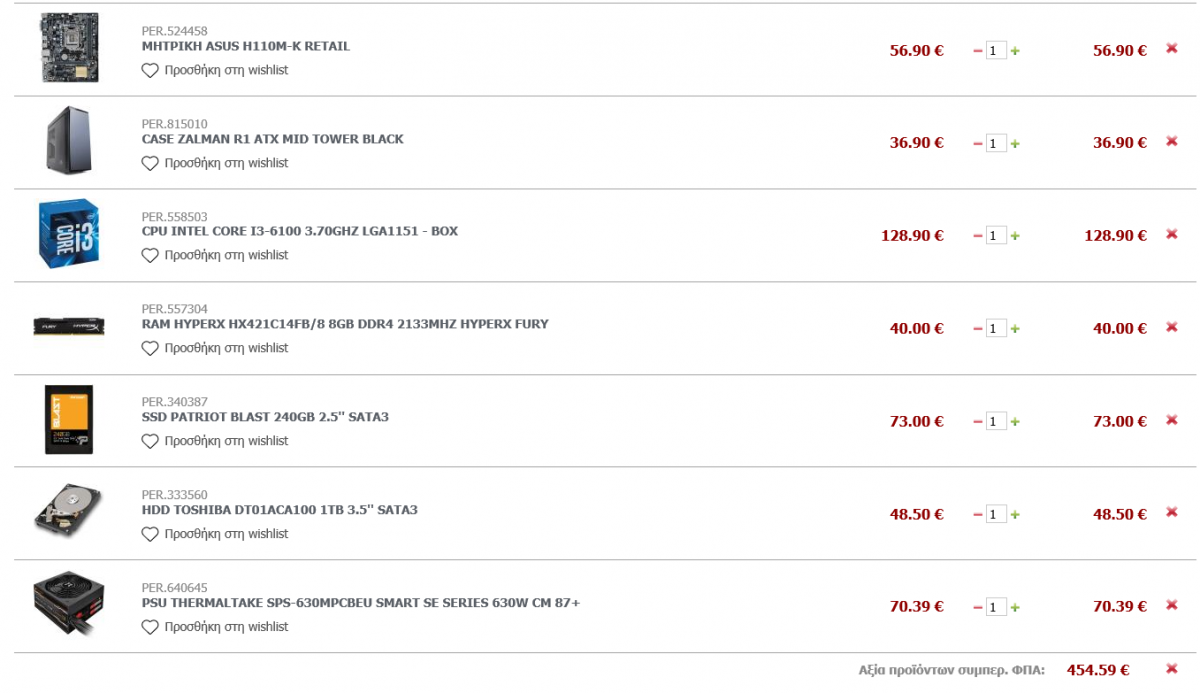This screenshot has height=693, width=1200.
Task: Increase quantity of HyperX Fury RAM
Action: 1015,329
